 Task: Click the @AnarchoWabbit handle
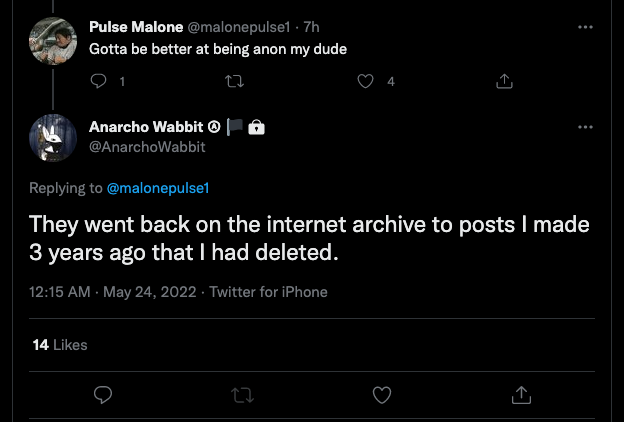[146, 146]
